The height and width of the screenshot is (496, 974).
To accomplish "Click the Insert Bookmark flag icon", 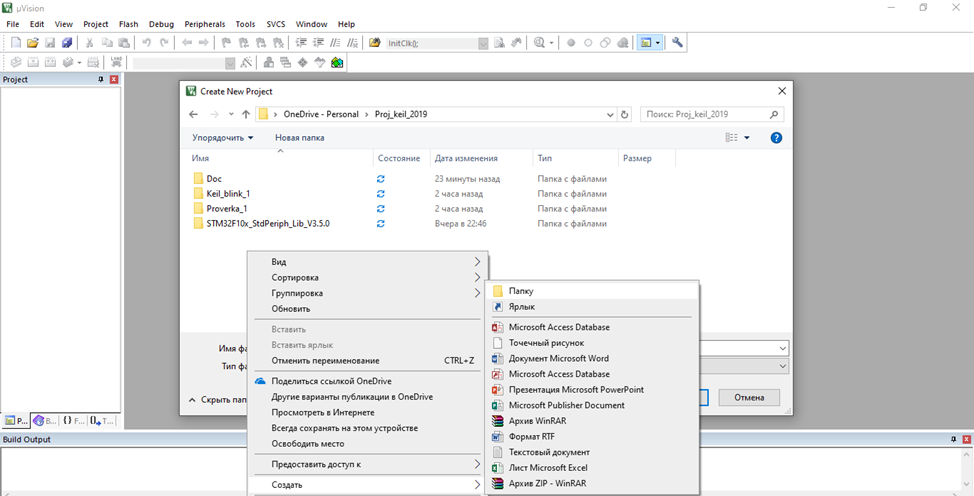I will pyautogui.click(x=227, y=43).
